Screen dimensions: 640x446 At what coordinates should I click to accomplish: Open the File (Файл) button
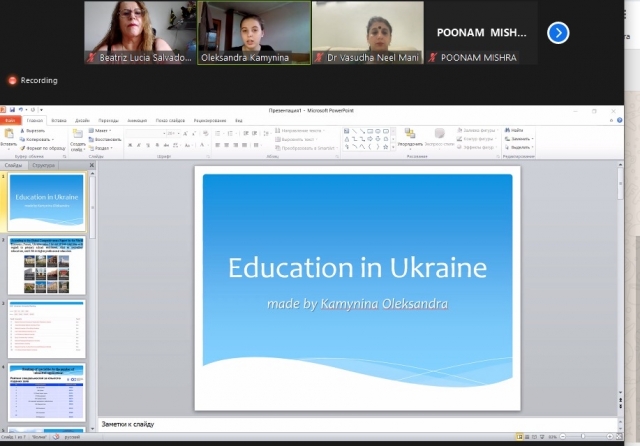tap(11, 121)
